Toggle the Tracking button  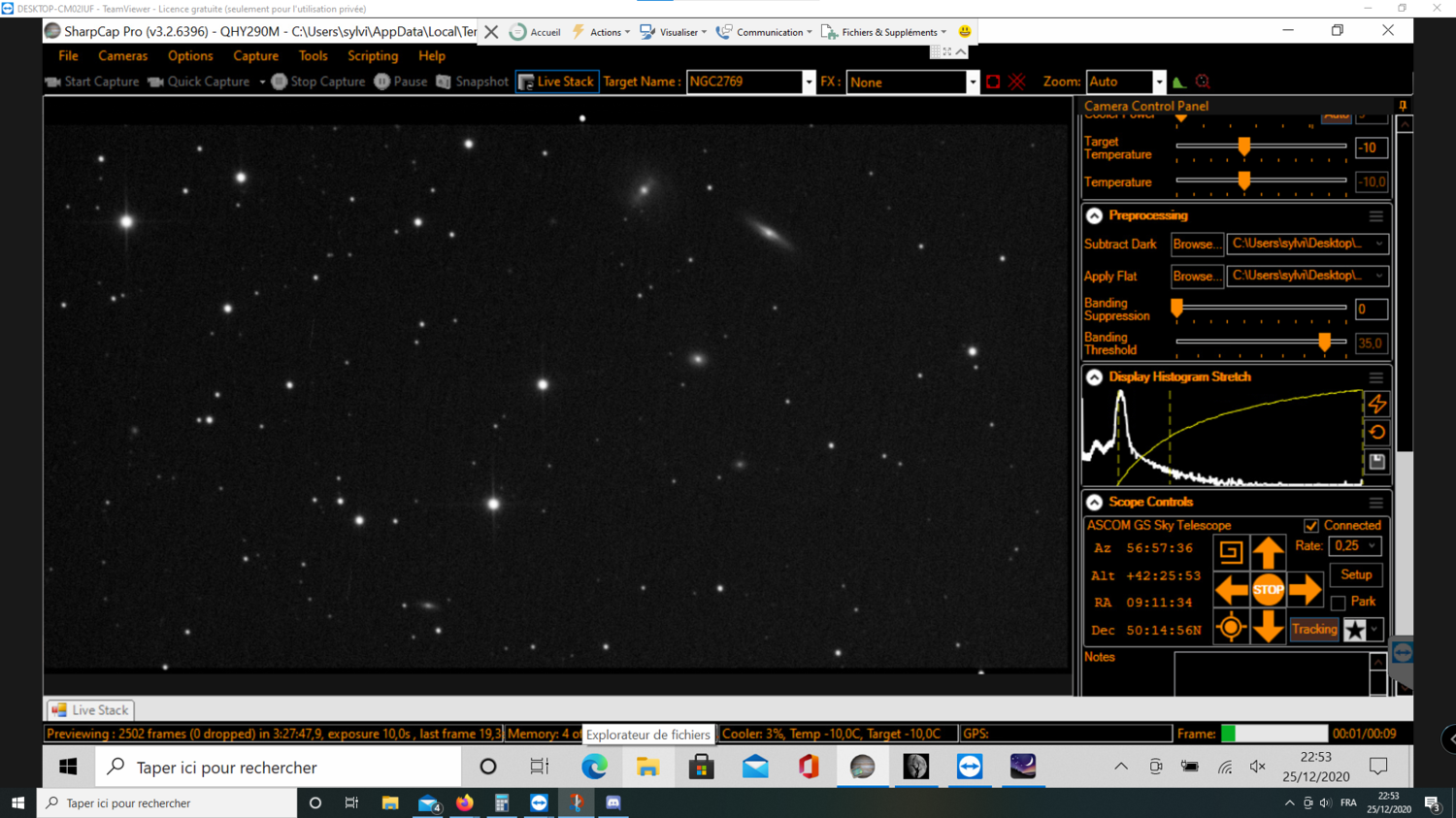coord(1314,630)
